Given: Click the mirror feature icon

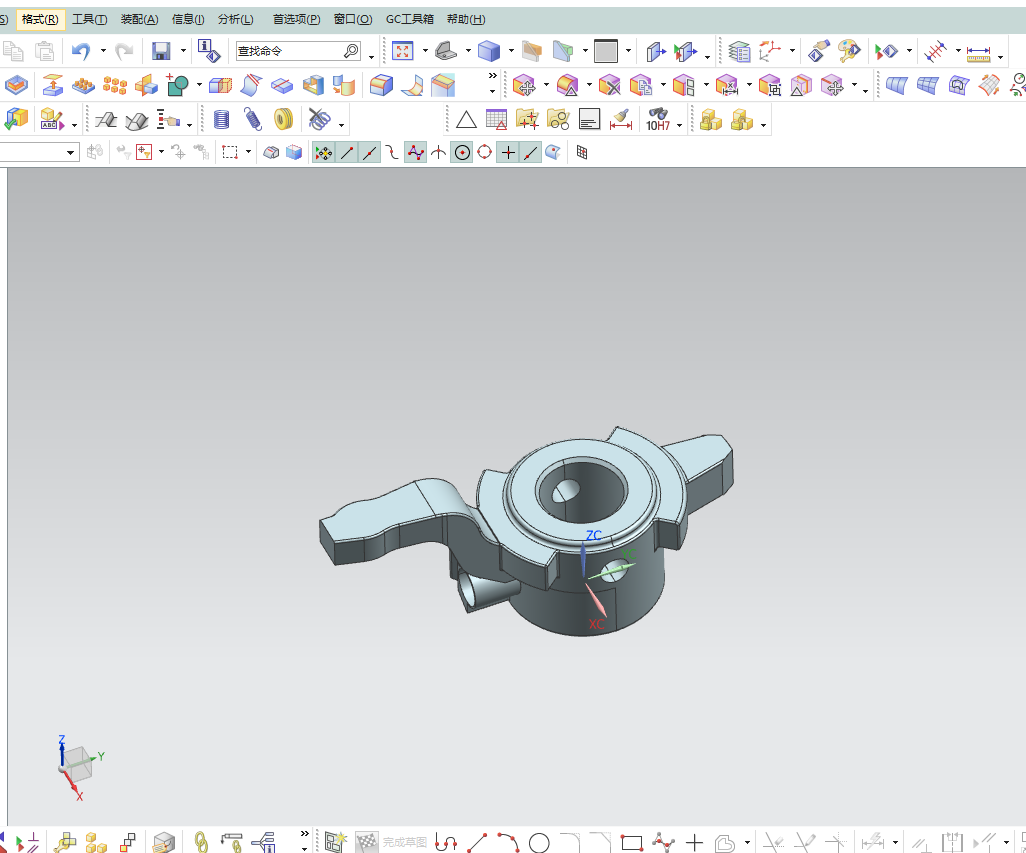Looking at the screenshot, I should (x=146, y=85).
